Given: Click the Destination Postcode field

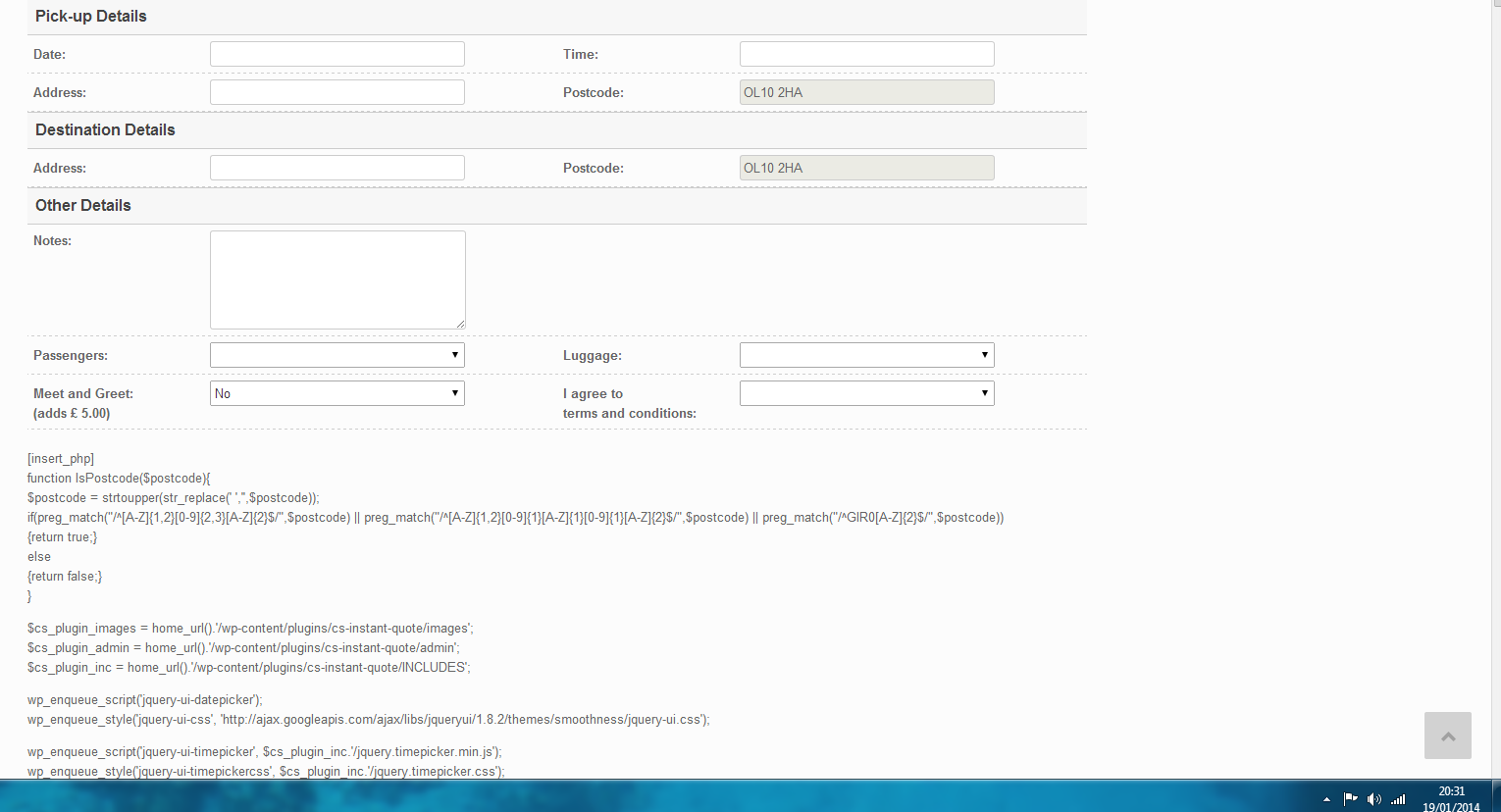Looking at the screenshot, I should point(867,168).
